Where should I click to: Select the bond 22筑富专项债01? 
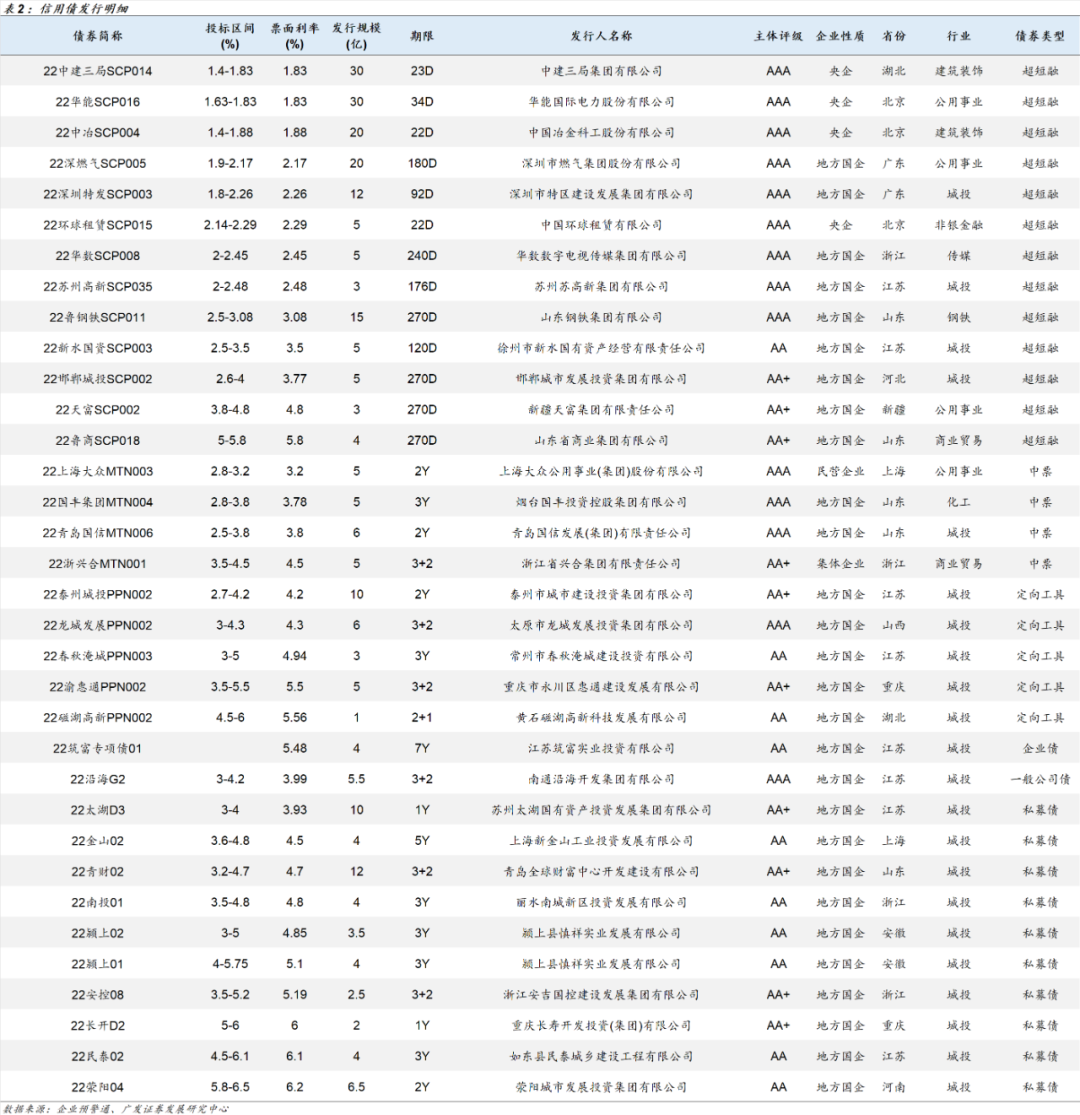click(97, 748)
